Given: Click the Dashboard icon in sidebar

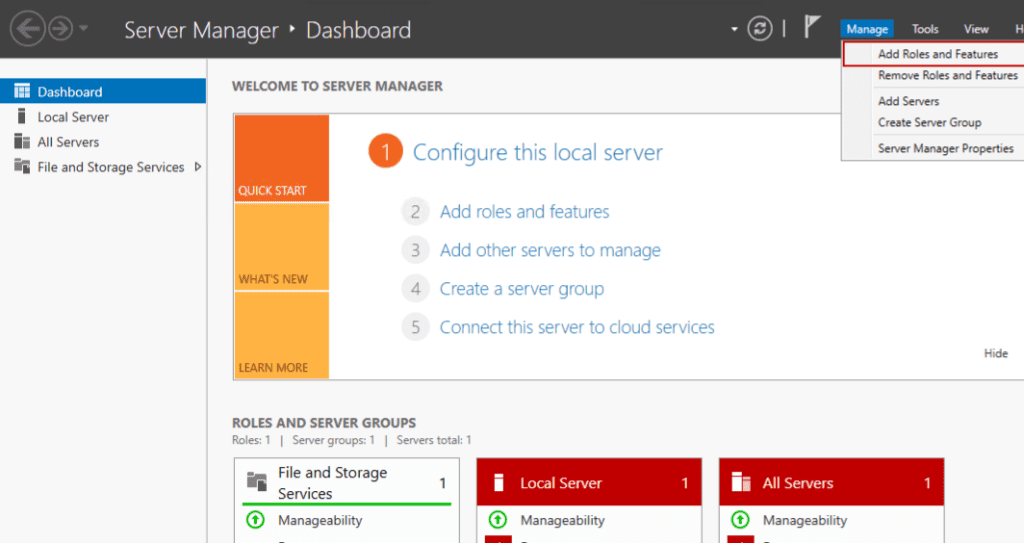Looking at the screenshot, I should [22, 91].
